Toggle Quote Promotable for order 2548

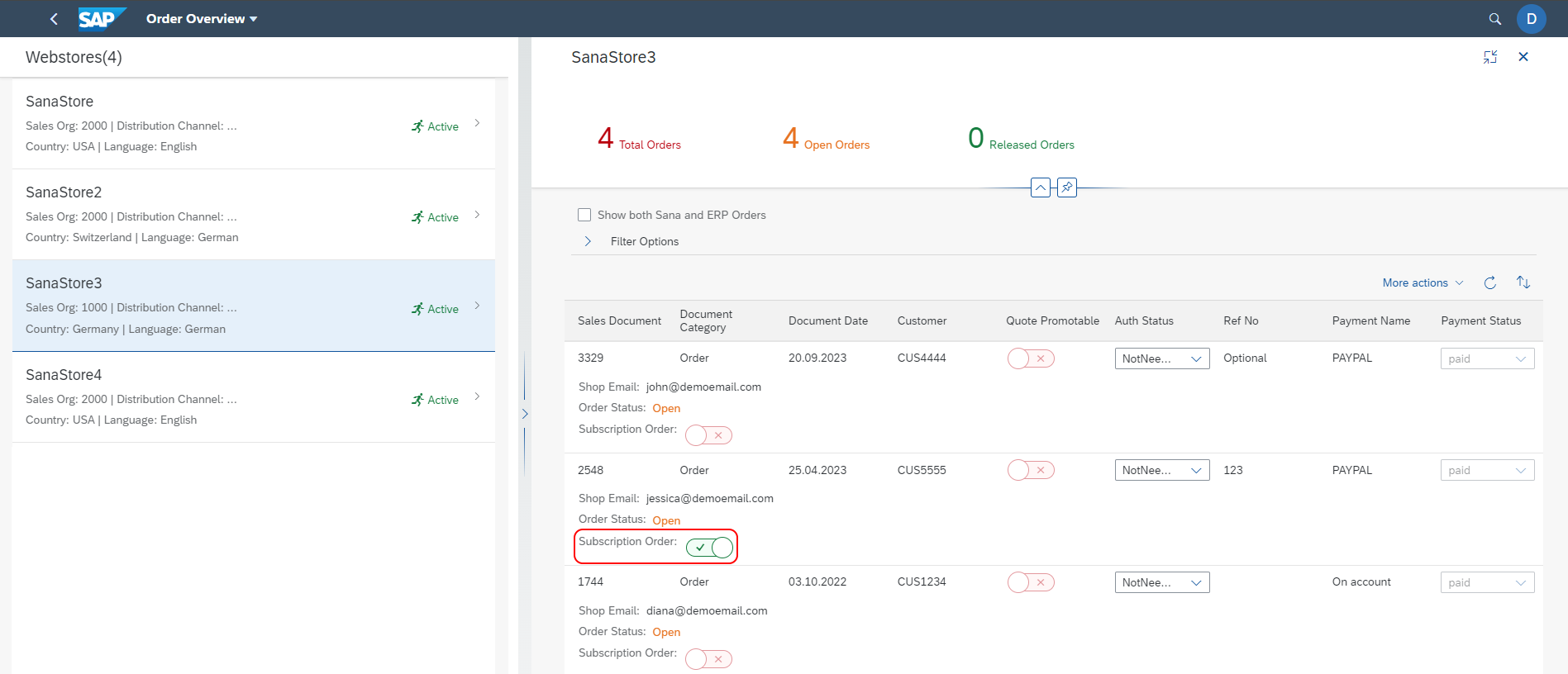(1031, 470)
